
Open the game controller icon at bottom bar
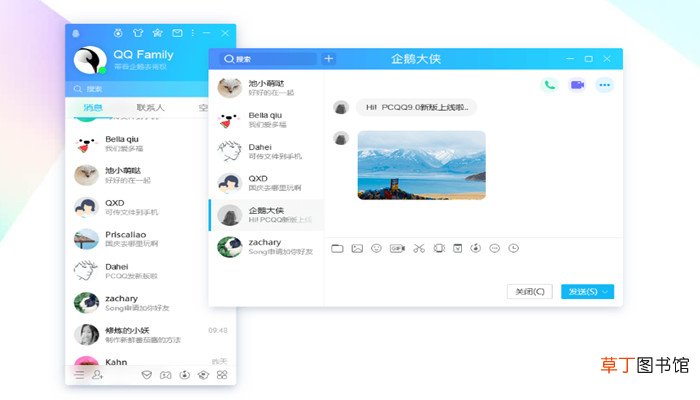[x=166, y=375]
